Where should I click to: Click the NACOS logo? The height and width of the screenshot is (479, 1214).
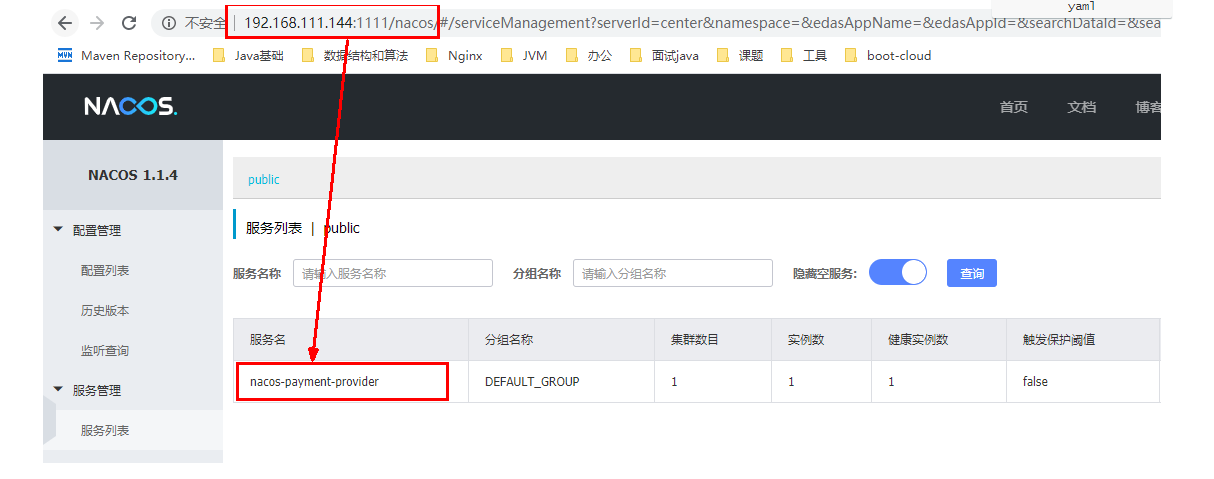coord(130,106)
